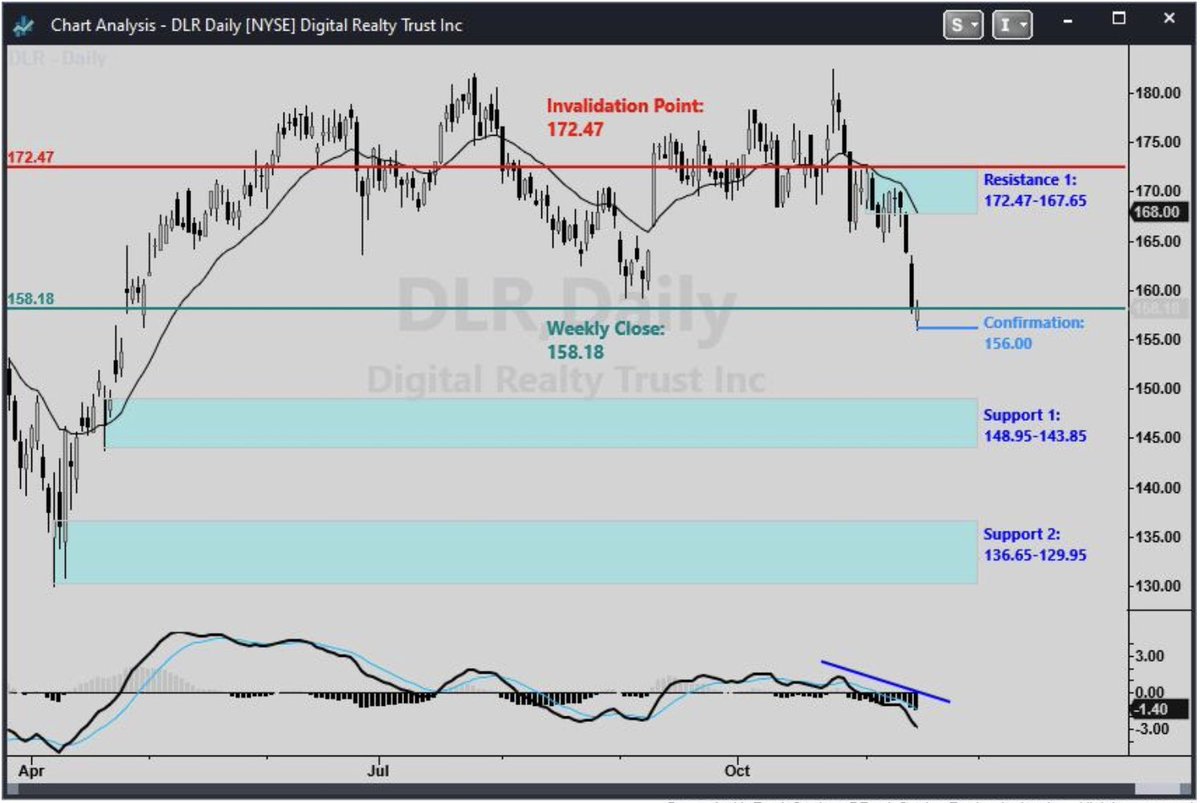Screen dimensions: 1200x803
Task: Close the Chart Analysis window
Action: pyautogui.click(x=1168, y=19)
